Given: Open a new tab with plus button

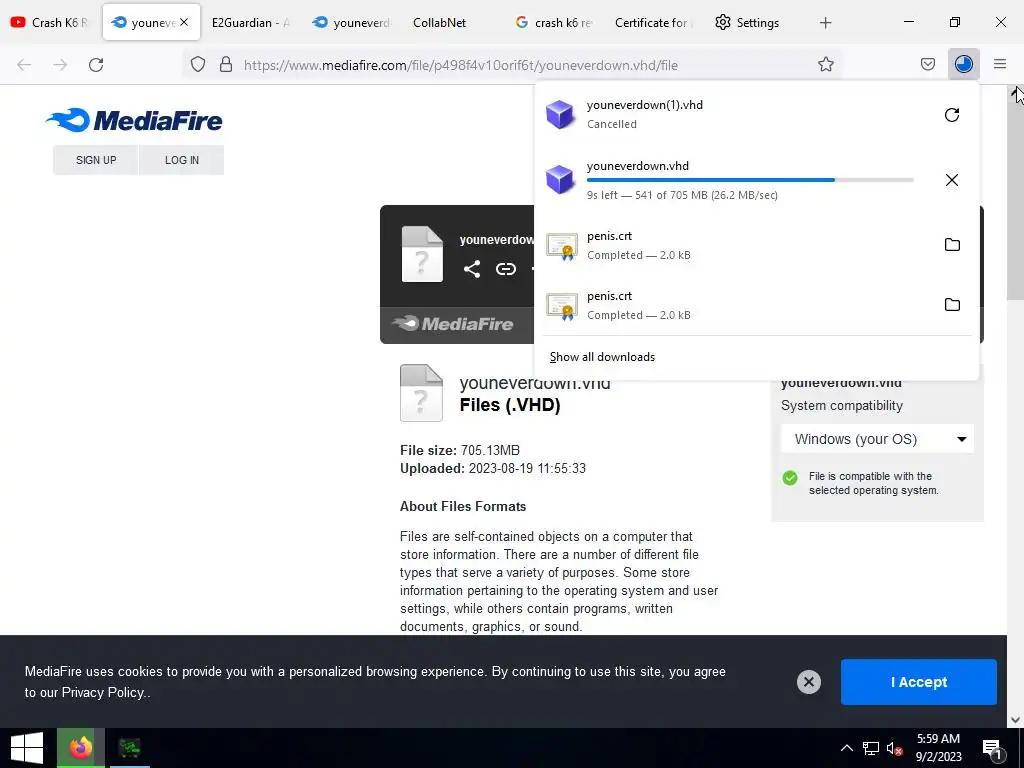Looking at the screenshot, I should pyautogui.click(x=825, y=23).
